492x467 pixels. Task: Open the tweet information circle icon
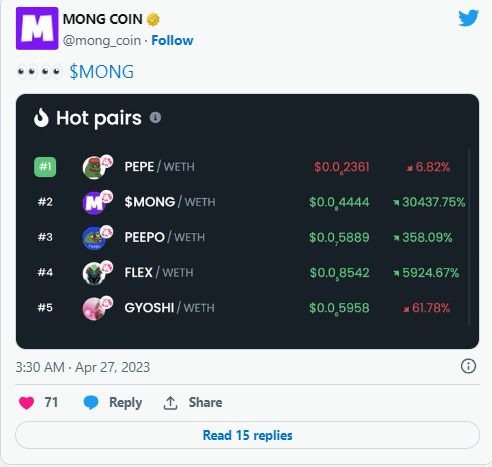(468, 366)
